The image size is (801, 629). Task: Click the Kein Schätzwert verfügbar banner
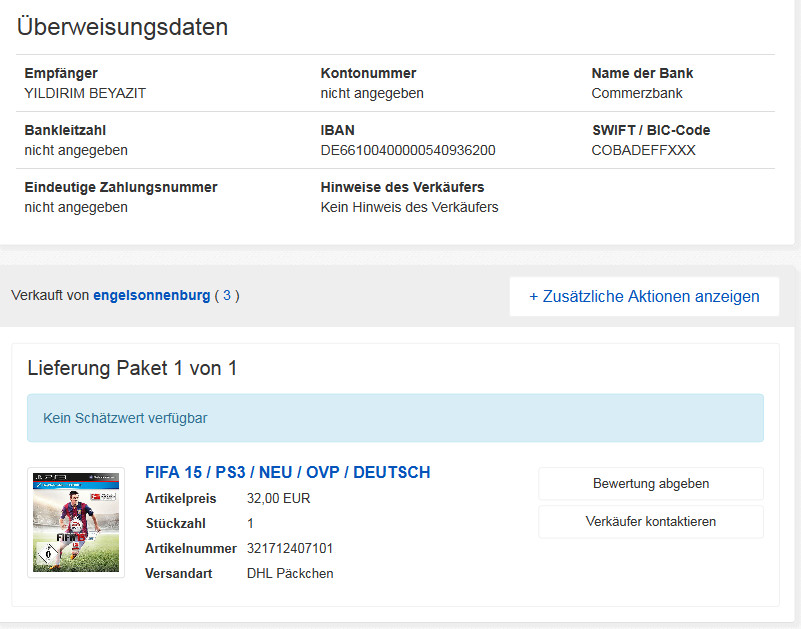point(395,418)
